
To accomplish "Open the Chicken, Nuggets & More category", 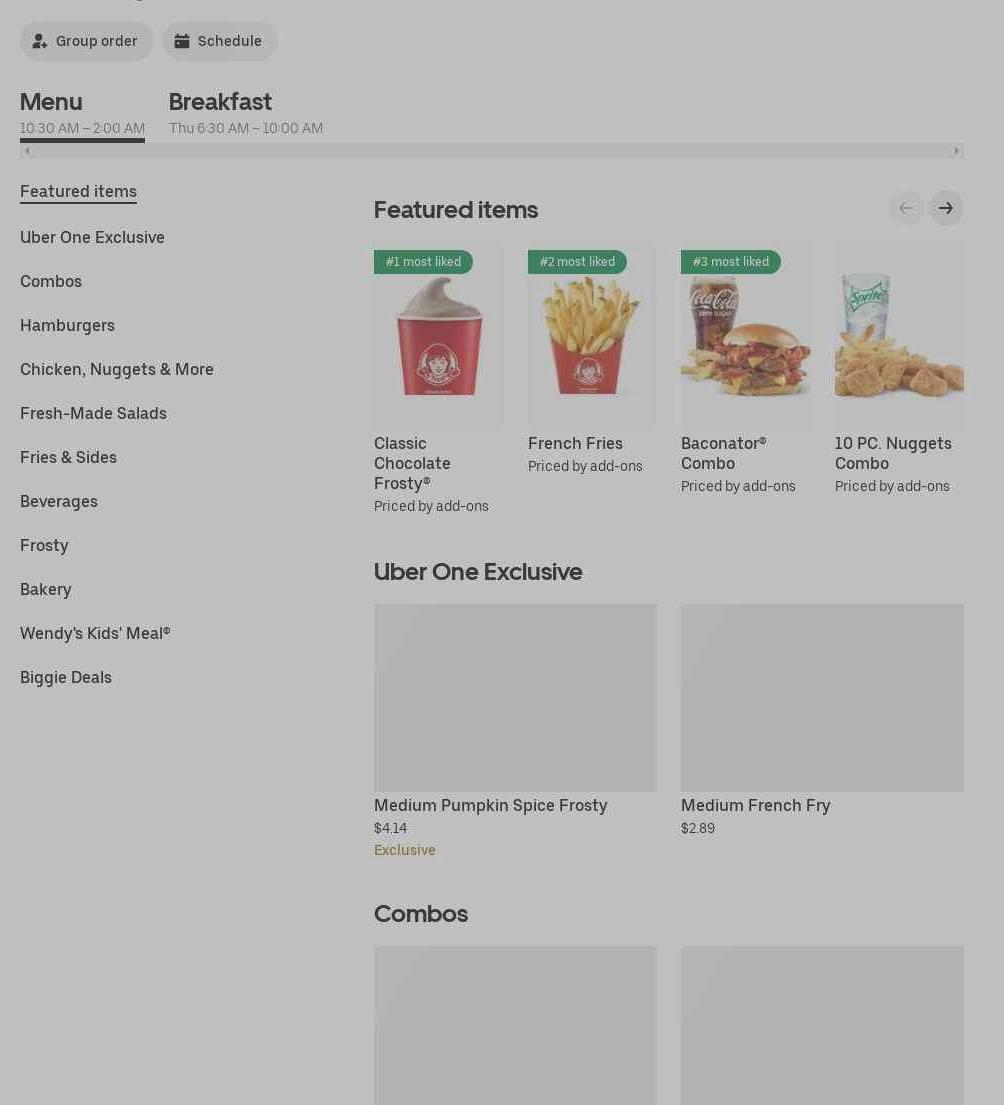I will [x=117, y=369].
